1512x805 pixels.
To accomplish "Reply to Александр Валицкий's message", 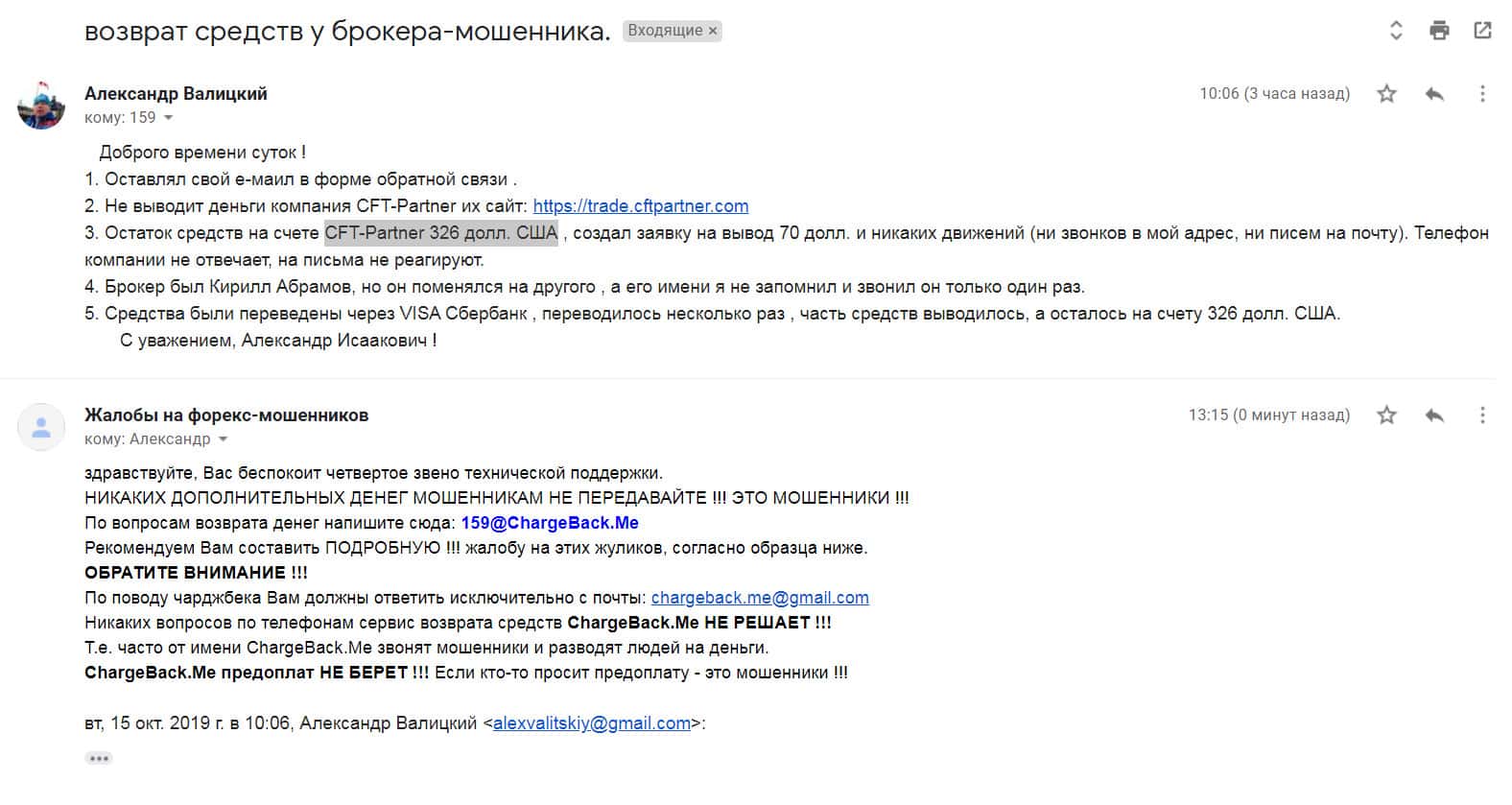I will 1434,94.
